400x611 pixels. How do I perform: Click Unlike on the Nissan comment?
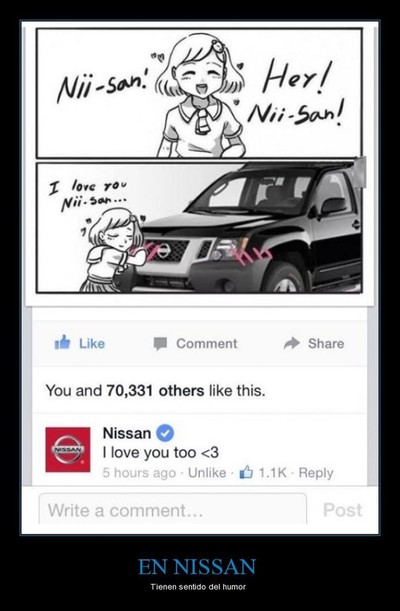tap(207, 473)
